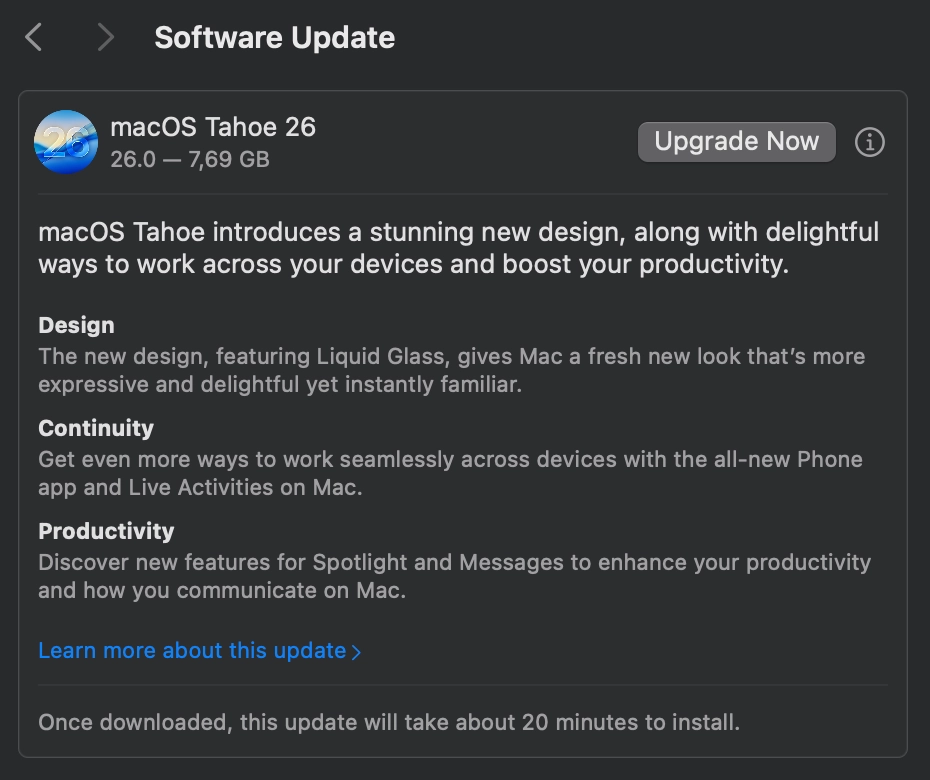Click the 26.0 version number
This screenshot has height=780, width=930.
click(x=133, y=159)
